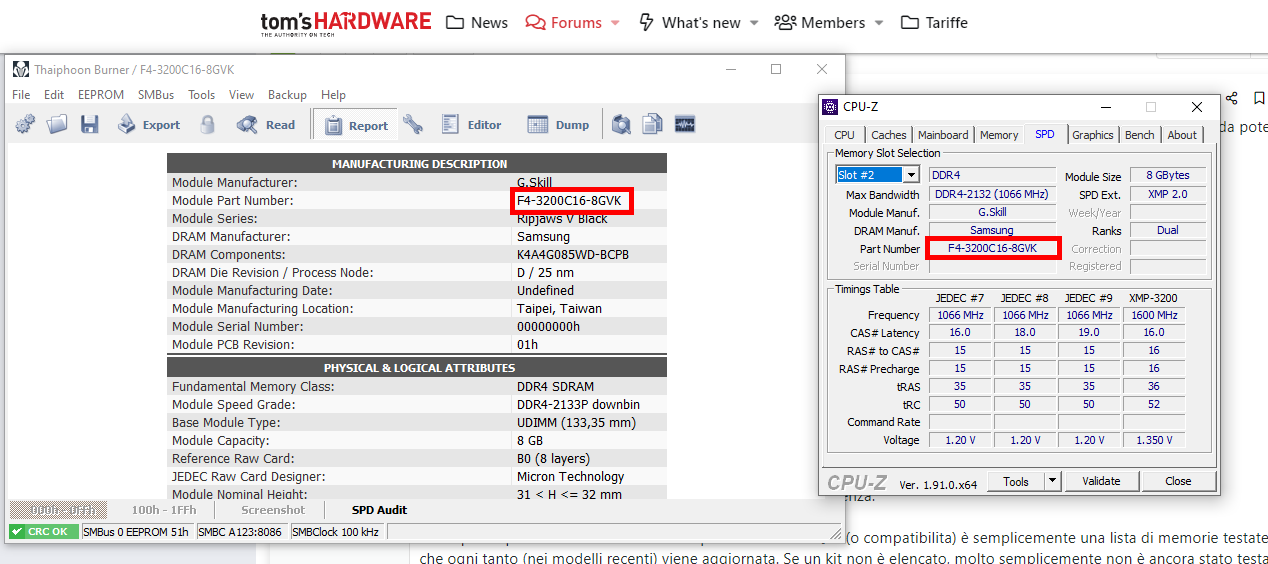The width and height of the screenshot is (1268, 564).
Task: Click the Validate button in CPU-Z
Action: tap(1101, 481)
